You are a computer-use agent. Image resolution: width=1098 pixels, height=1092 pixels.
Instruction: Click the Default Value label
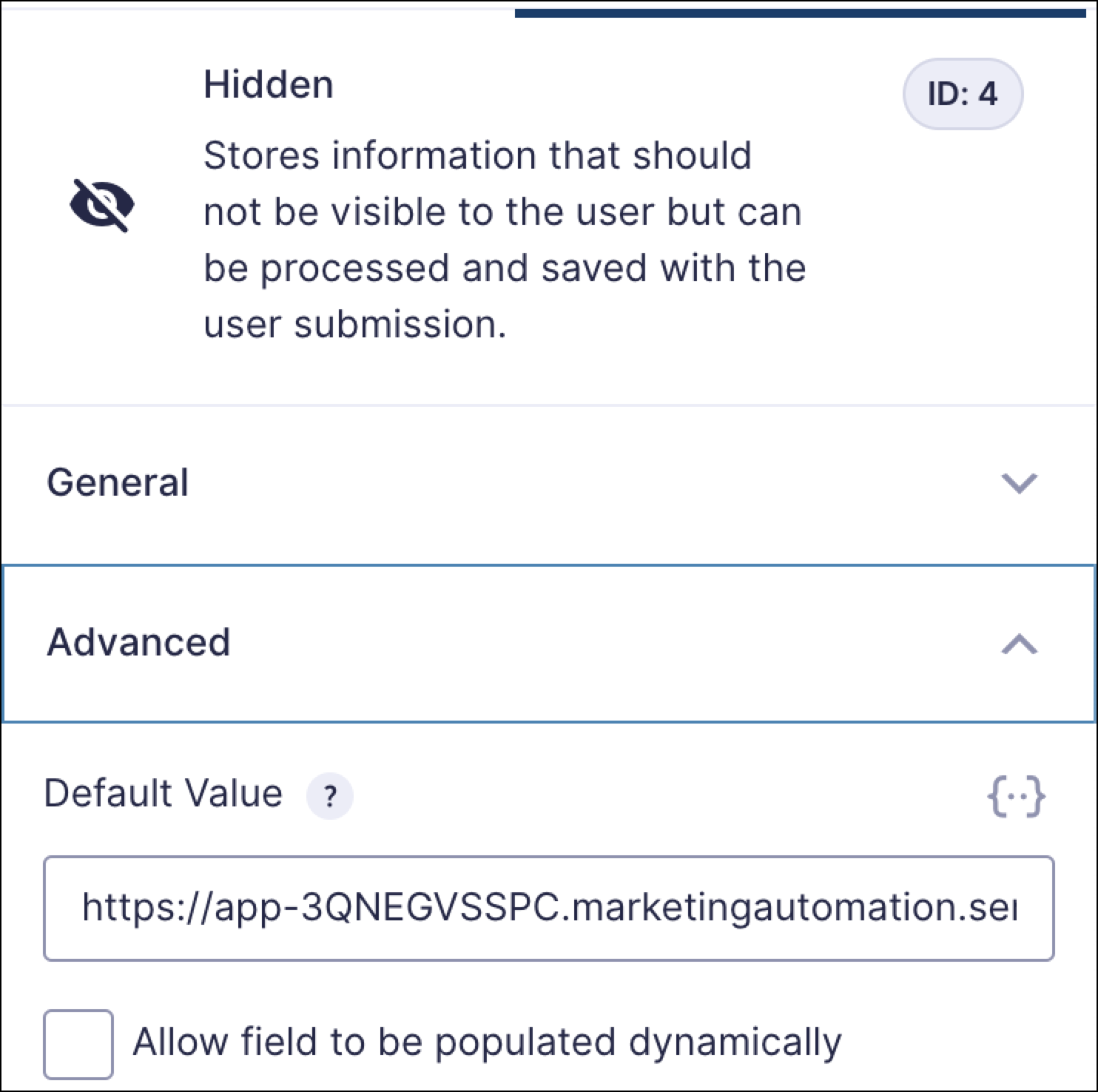[x=164, y=794]
